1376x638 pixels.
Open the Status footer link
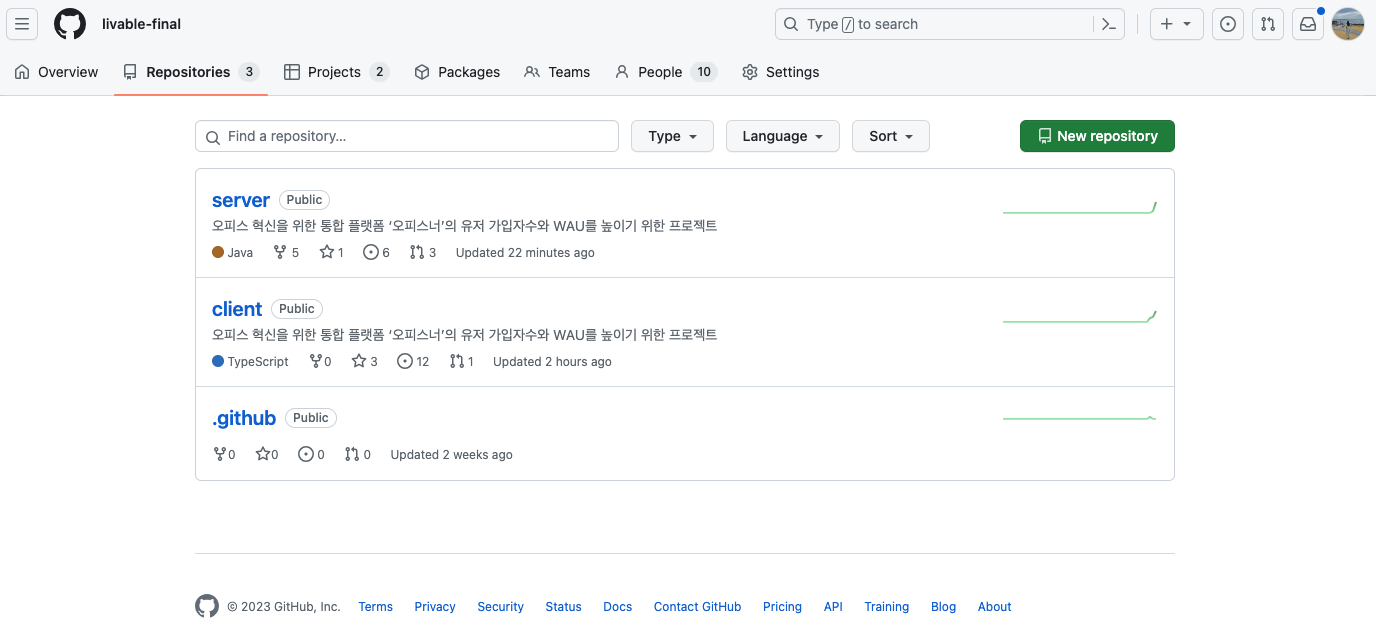coord(564,607)
